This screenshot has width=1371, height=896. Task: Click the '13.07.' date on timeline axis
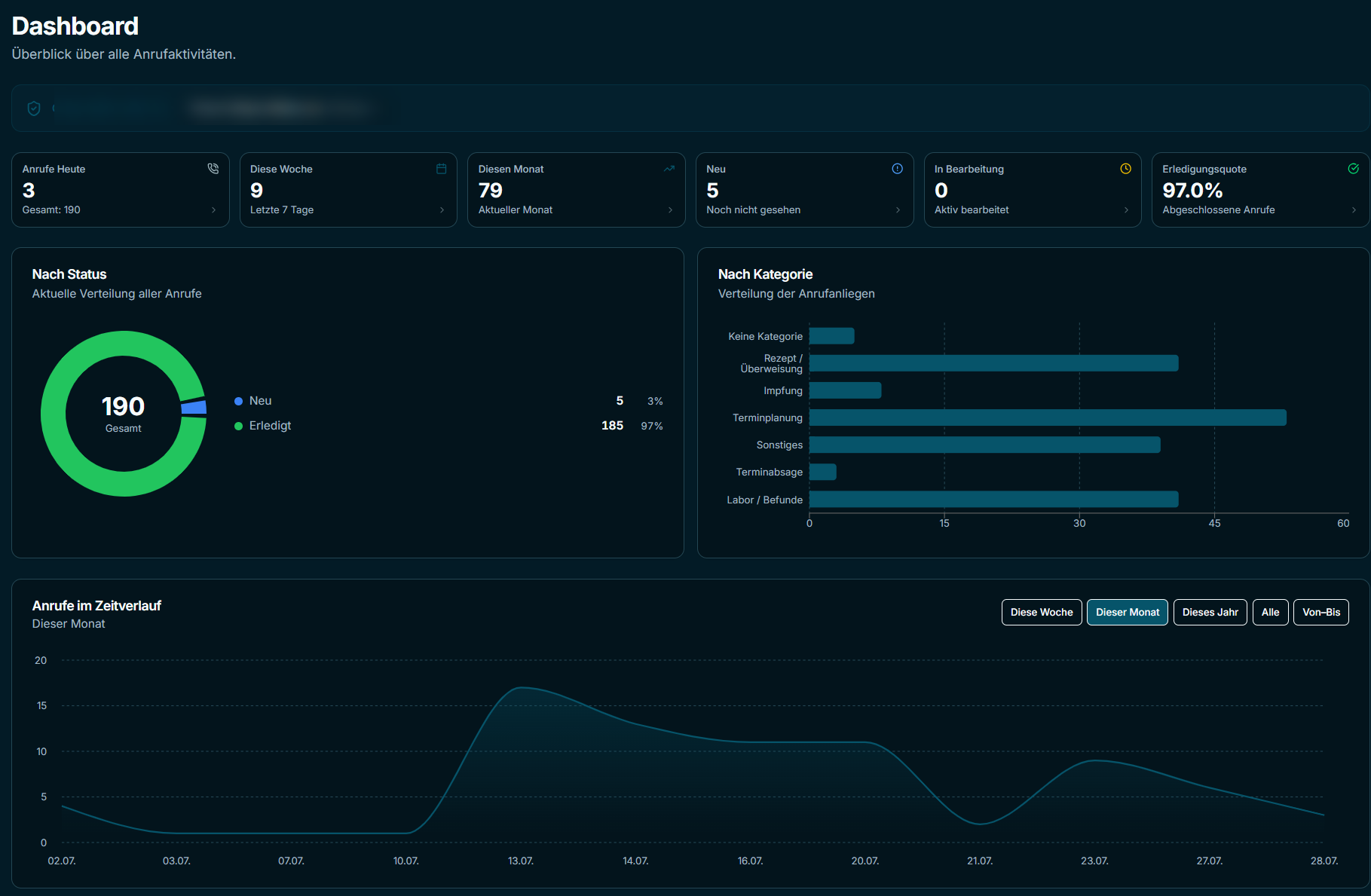tap(521, 861)
